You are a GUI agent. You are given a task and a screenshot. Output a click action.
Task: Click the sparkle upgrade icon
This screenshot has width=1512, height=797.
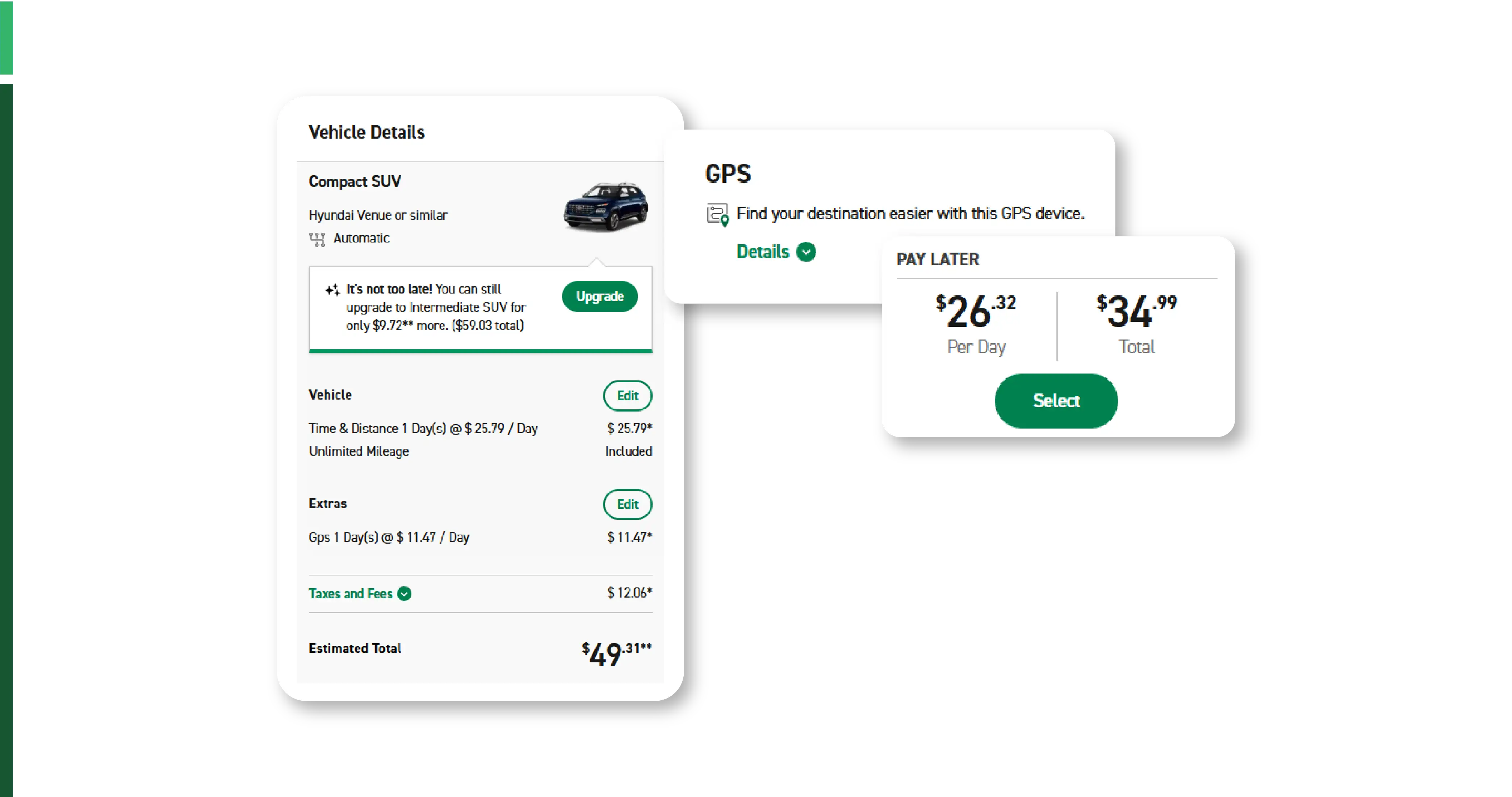tap(333, 290)
